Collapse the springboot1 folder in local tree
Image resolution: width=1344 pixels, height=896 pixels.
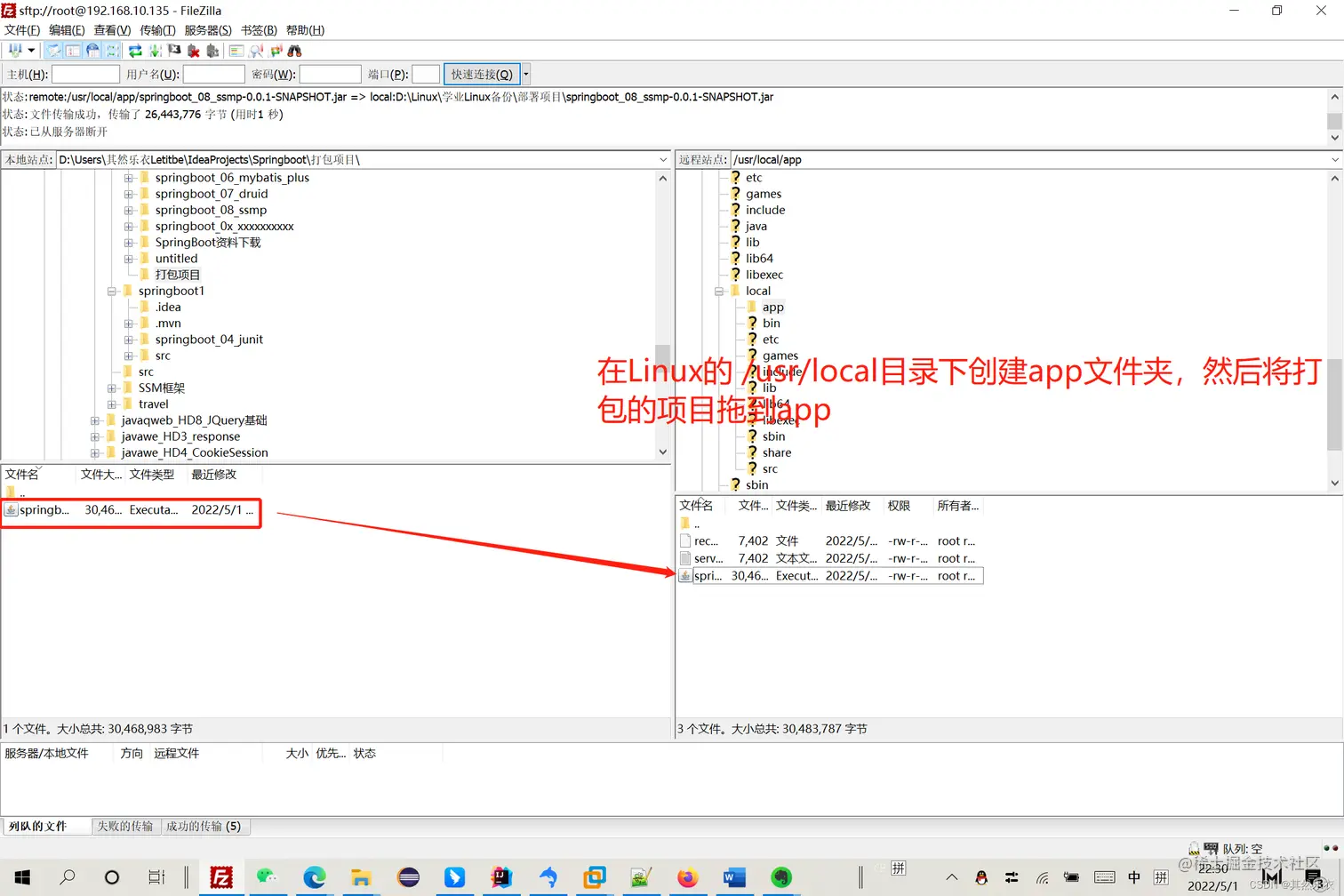point(112,291)
